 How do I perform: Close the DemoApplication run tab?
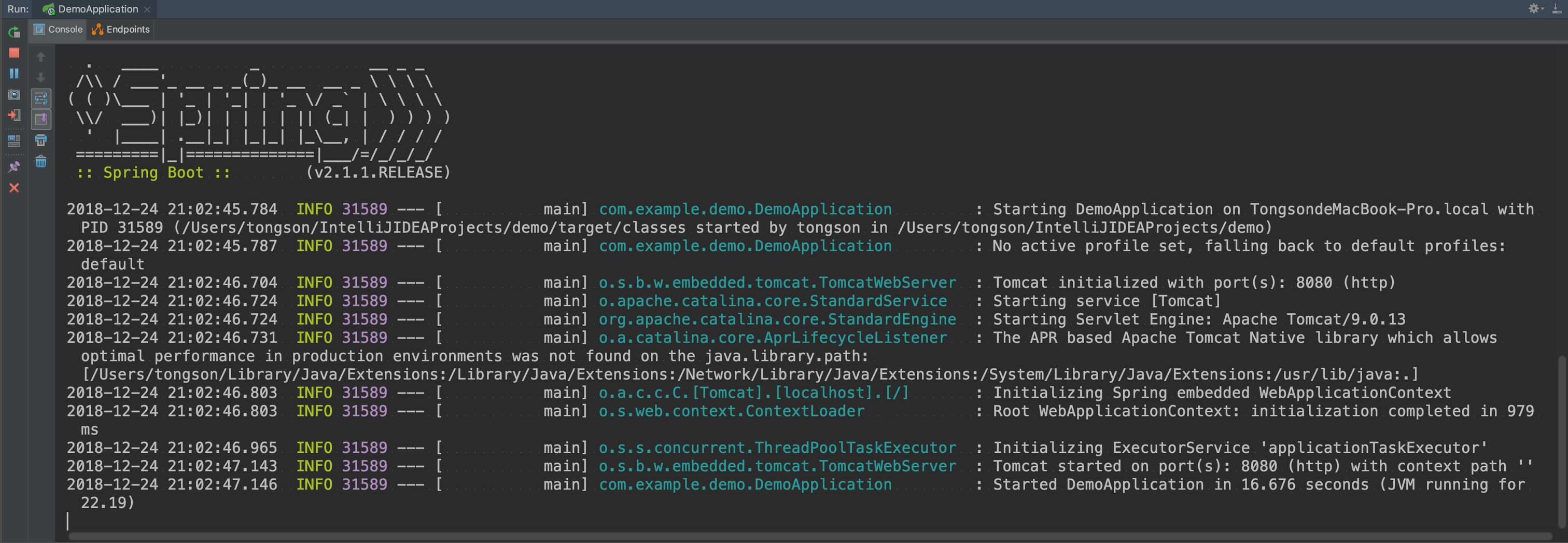click(147, 9)
